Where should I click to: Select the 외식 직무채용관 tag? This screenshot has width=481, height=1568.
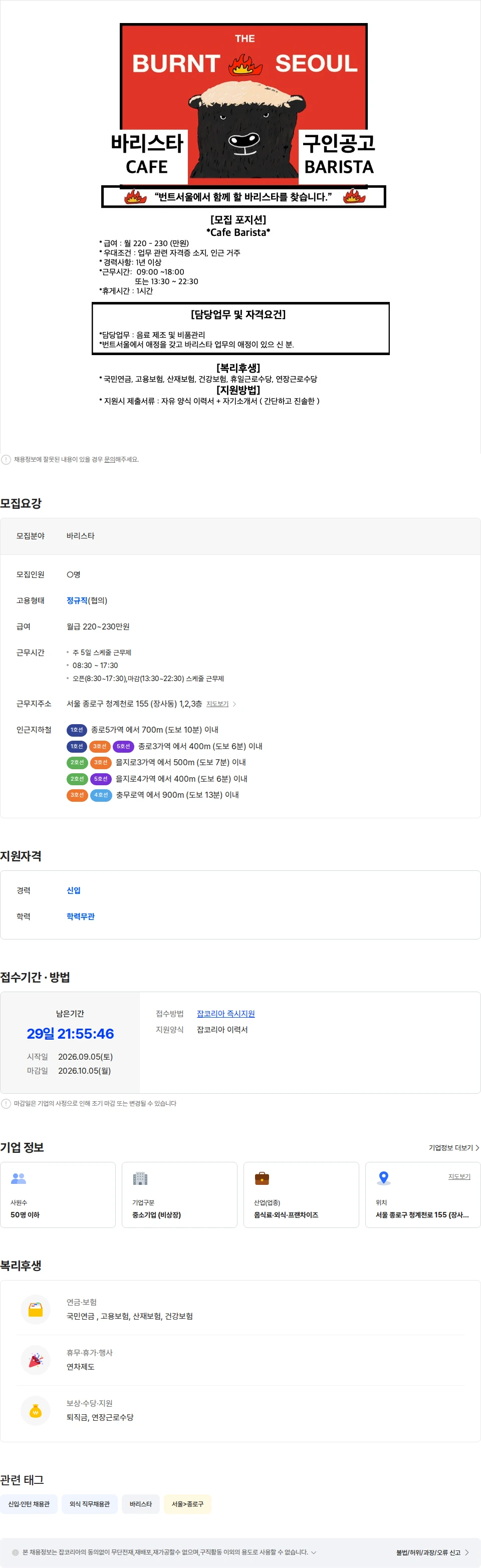point(90,1503)
